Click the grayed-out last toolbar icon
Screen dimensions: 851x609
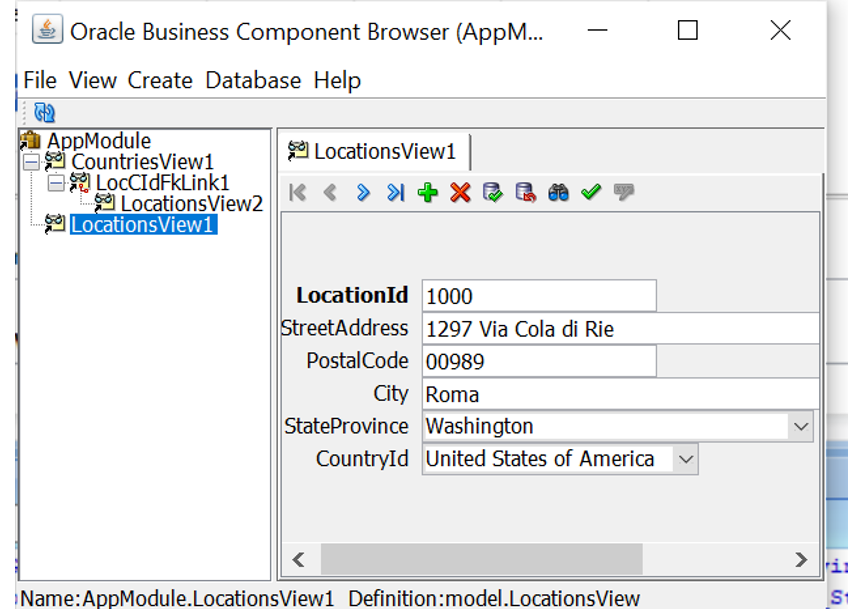coord(624,192)
